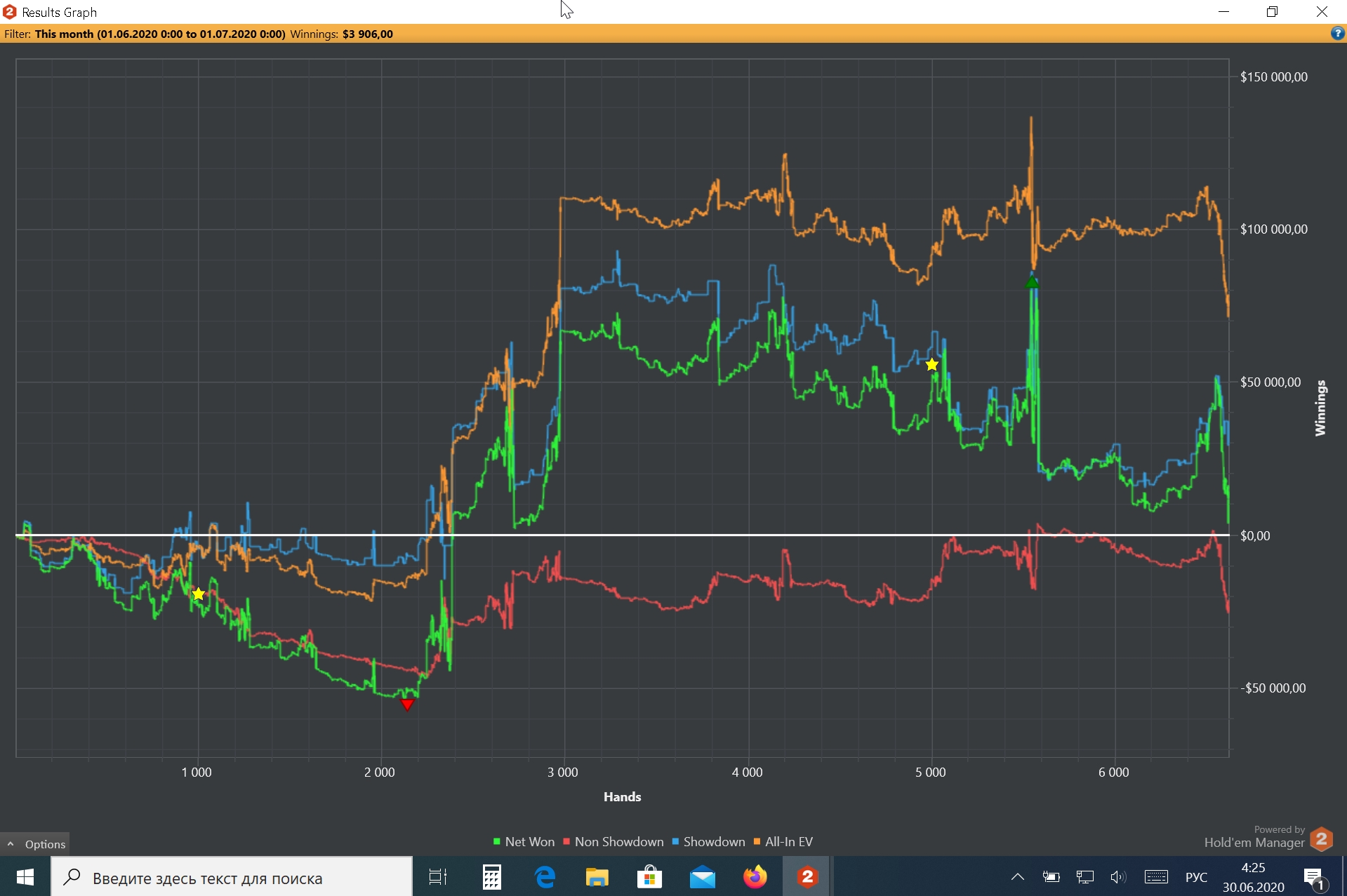Click the green upward triangle peak marker
Screen dimensions: 1347x896
(x=1031, y=283)
